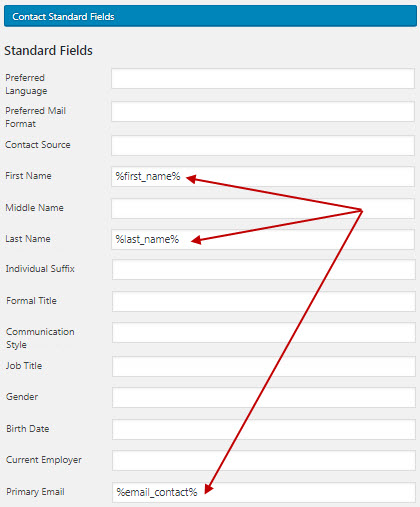
Task: Click the Communication Style input field
Action: [263, 333]
